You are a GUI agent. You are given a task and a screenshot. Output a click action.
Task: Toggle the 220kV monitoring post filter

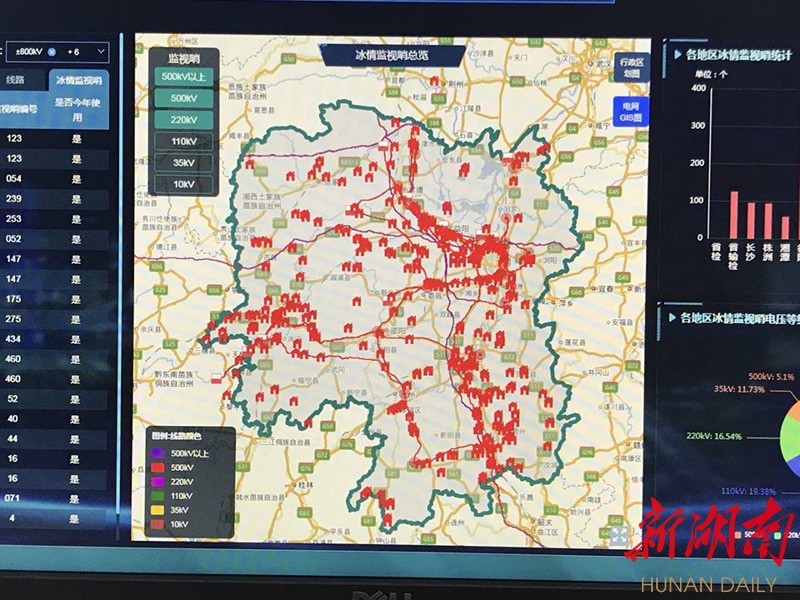click(182, 119)
